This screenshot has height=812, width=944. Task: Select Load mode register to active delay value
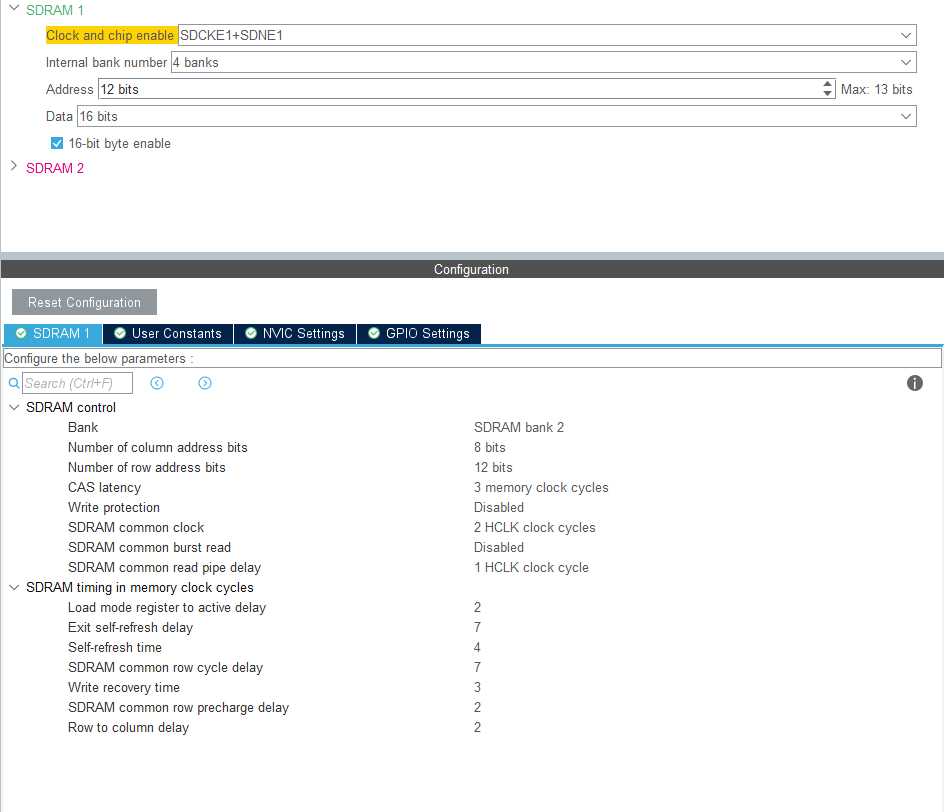[477, 607]
